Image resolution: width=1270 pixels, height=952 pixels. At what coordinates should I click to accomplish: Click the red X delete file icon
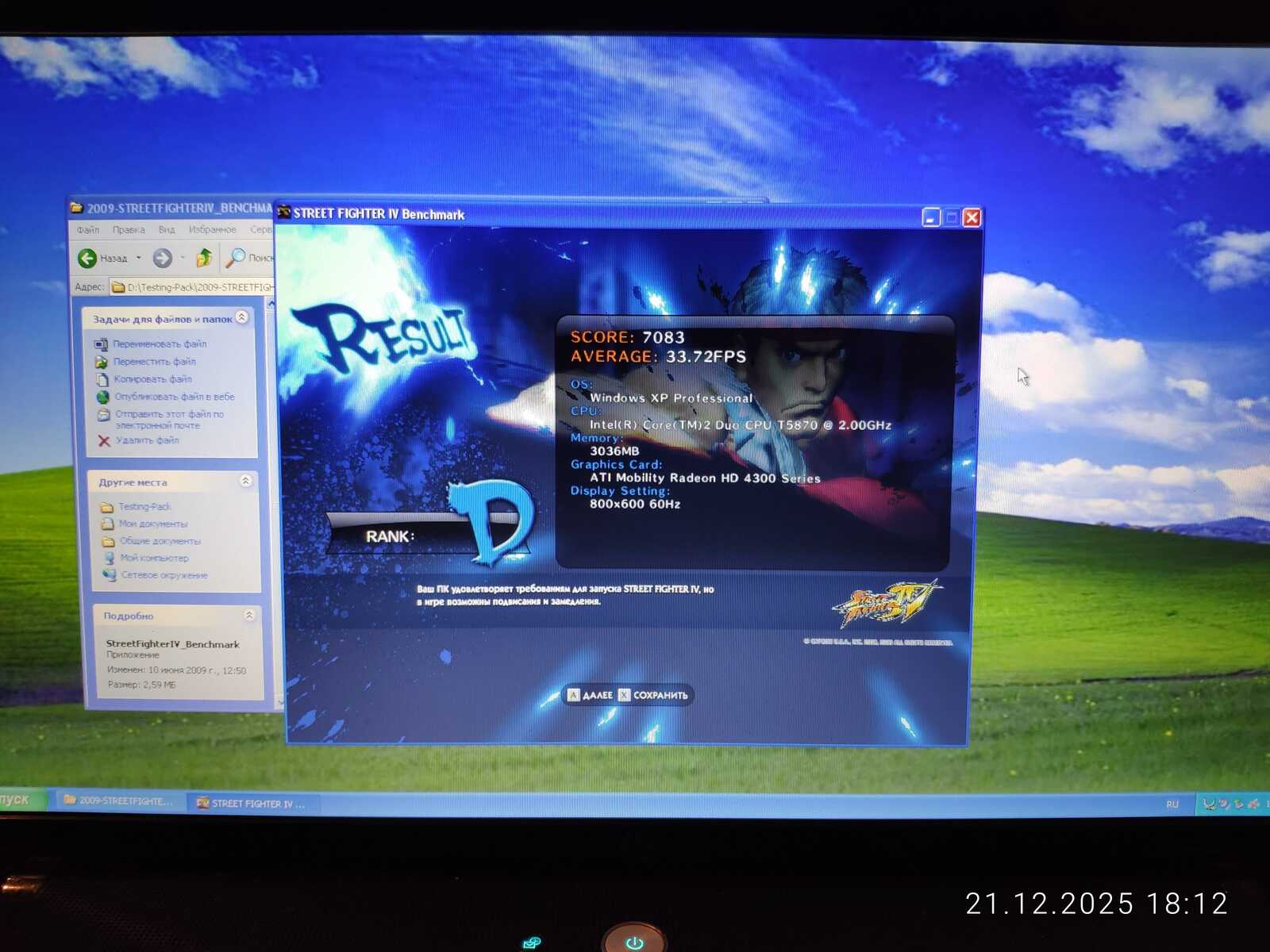point(104,440)
